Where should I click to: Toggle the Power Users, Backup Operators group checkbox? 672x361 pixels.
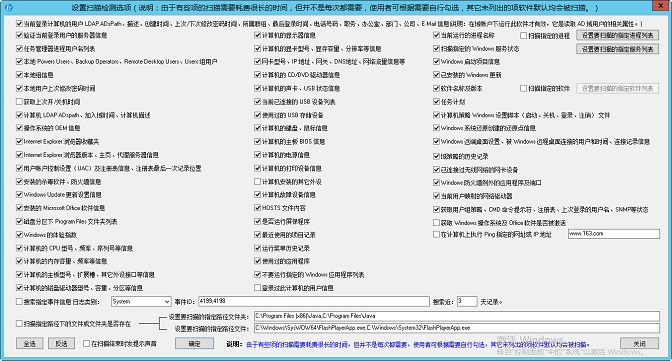point(19,62)
